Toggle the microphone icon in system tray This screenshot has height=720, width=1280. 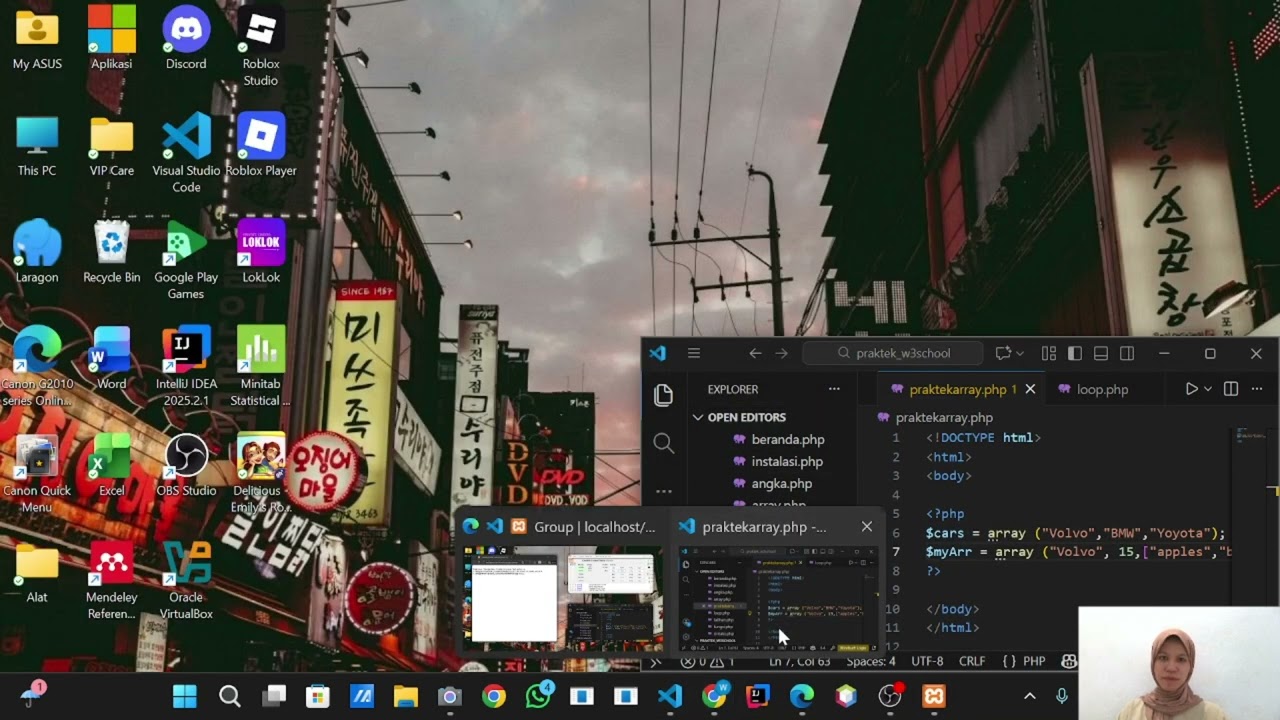(x=1062, y=696)
